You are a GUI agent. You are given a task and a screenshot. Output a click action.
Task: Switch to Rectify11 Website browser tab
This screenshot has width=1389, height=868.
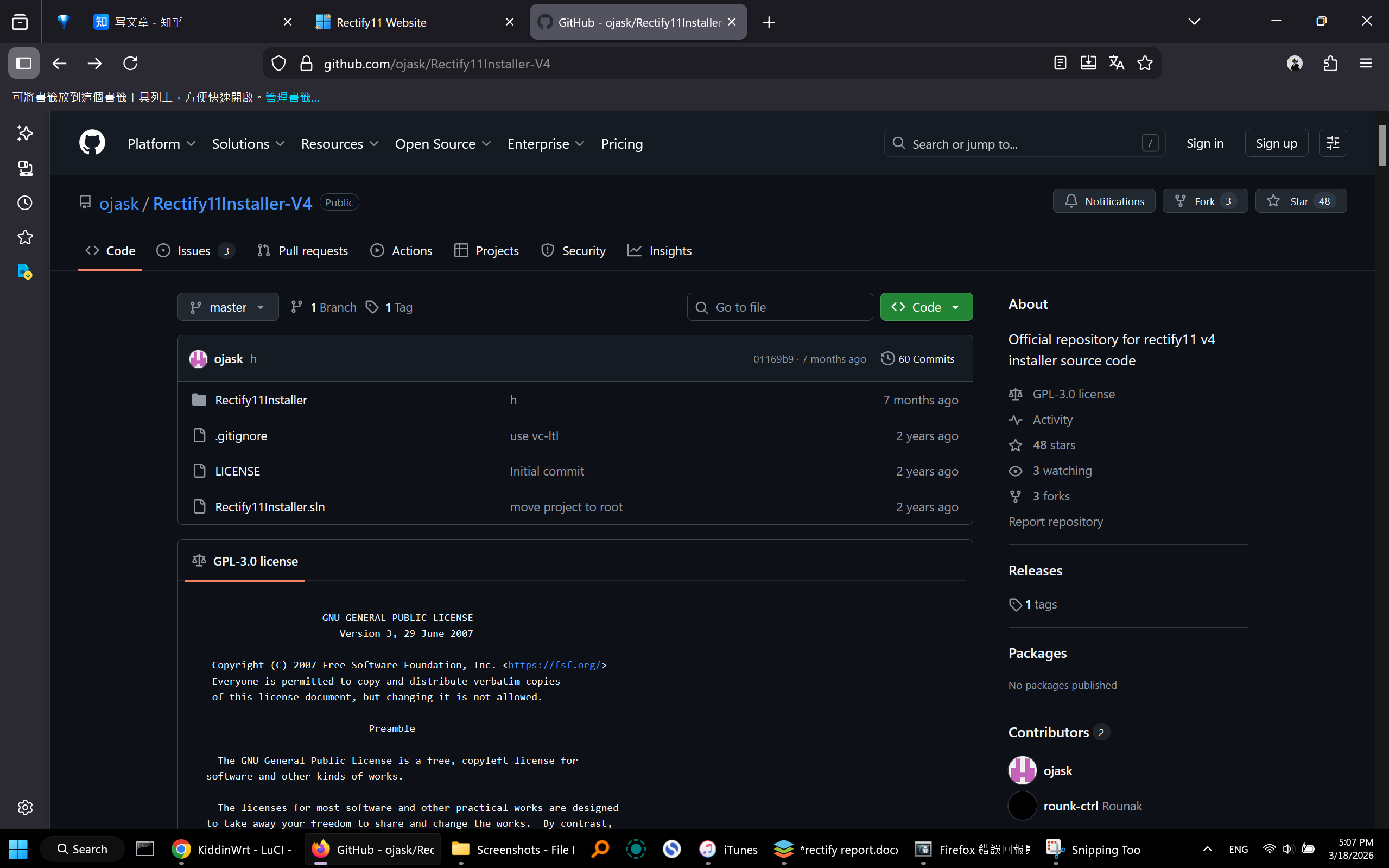[x=414, y=22]
